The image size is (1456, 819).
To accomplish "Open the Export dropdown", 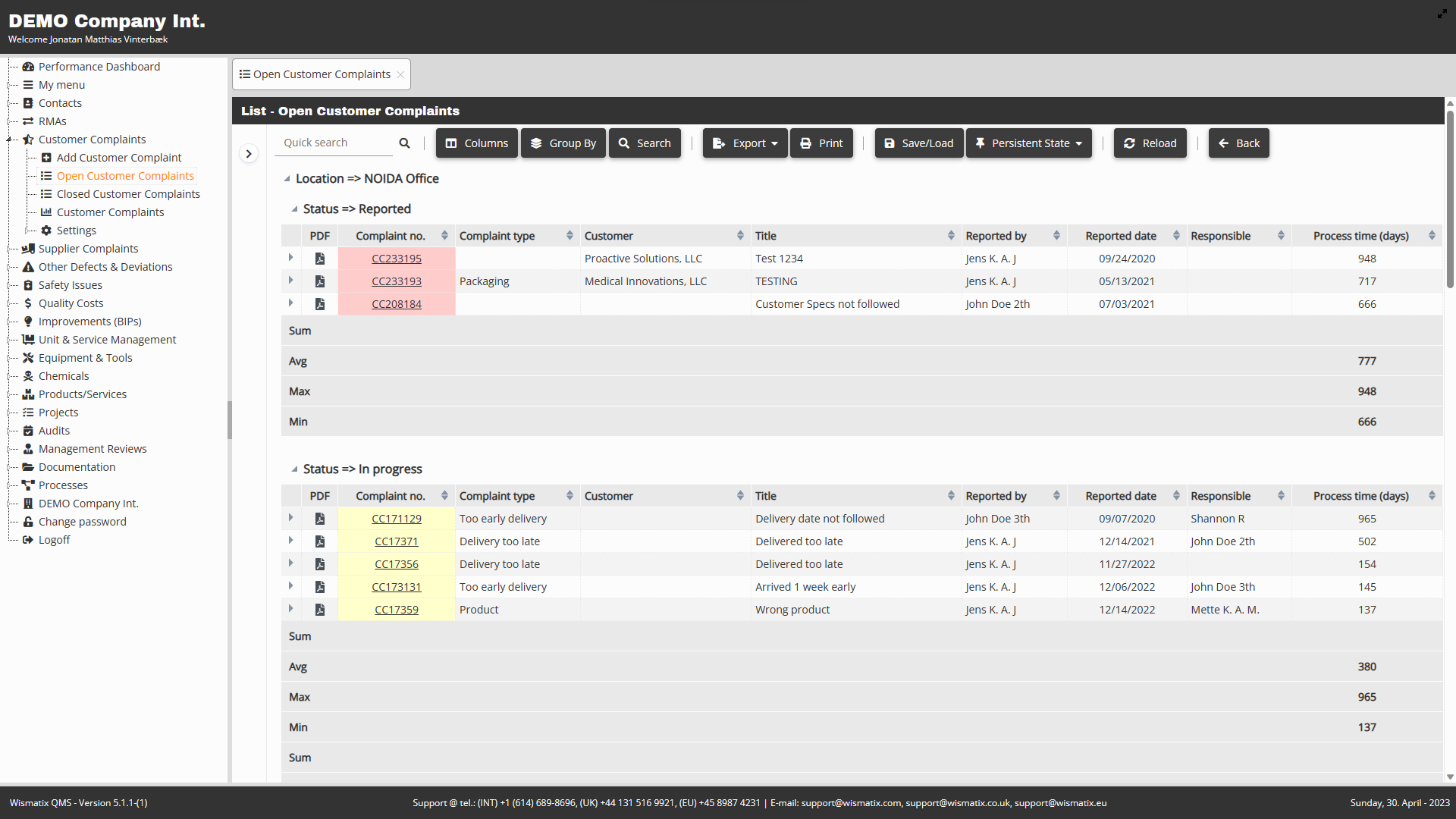I will (745, 143).
